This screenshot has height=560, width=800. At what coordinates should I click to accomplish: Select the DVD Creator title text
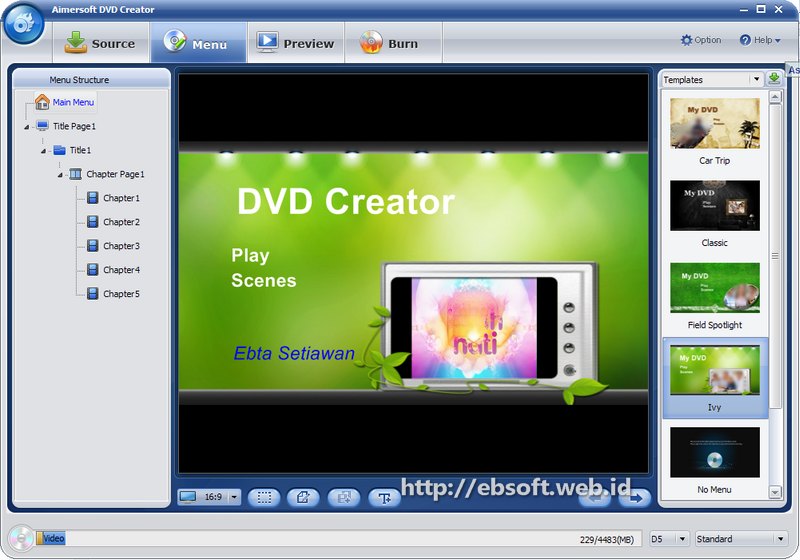pyautogui.click(x=346, y=201)
